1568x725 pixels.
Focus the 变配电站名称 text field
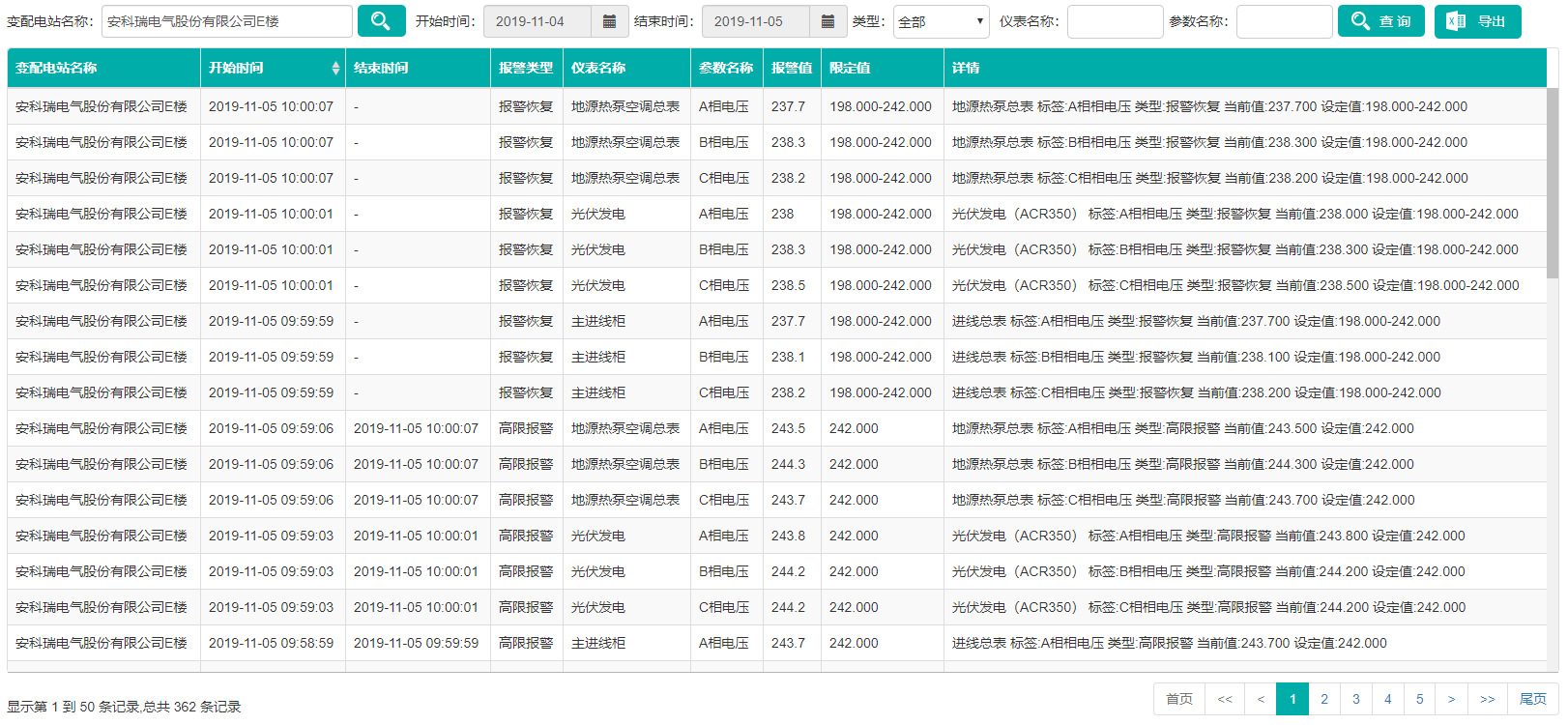226,21
